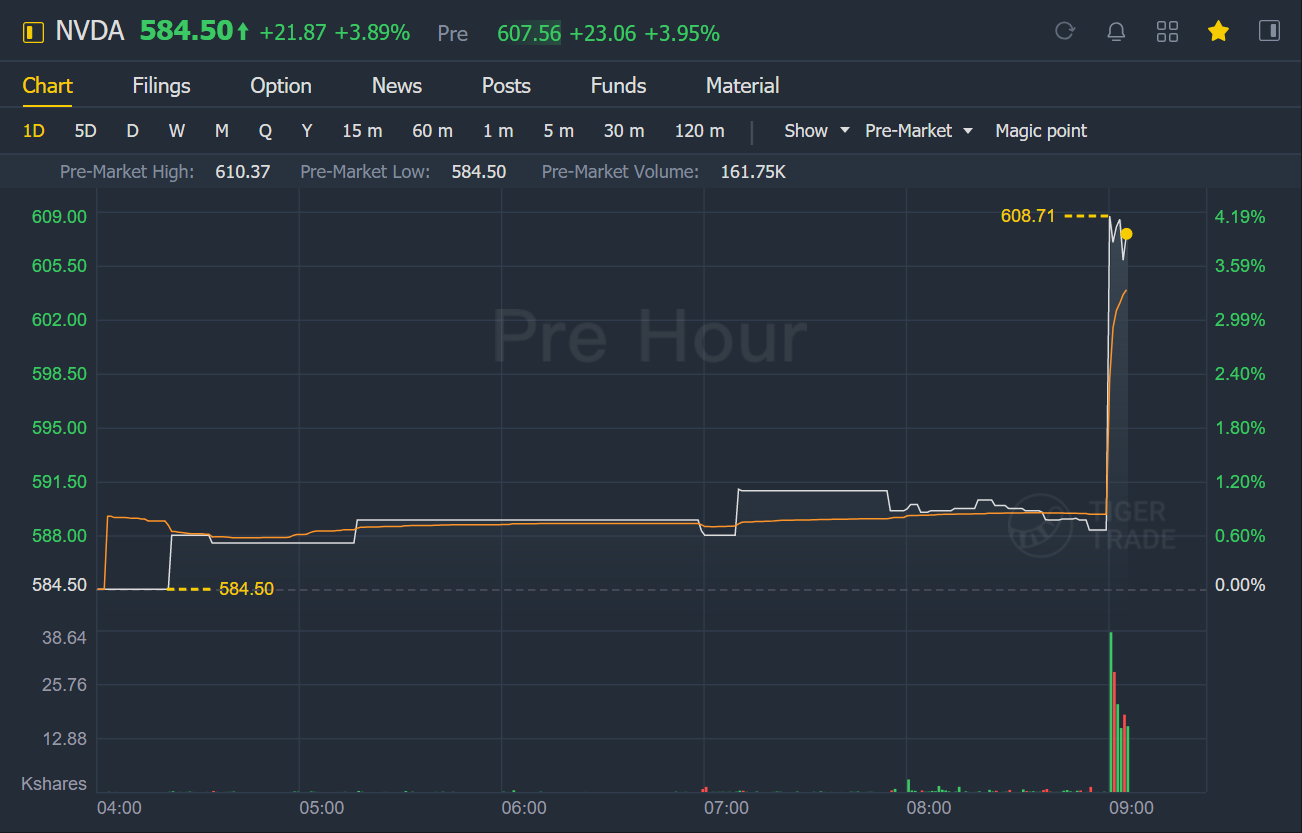Click the 608.71 high price label
The height and width of the screenshot is (833, 1302).
[x=1028, y=215]
